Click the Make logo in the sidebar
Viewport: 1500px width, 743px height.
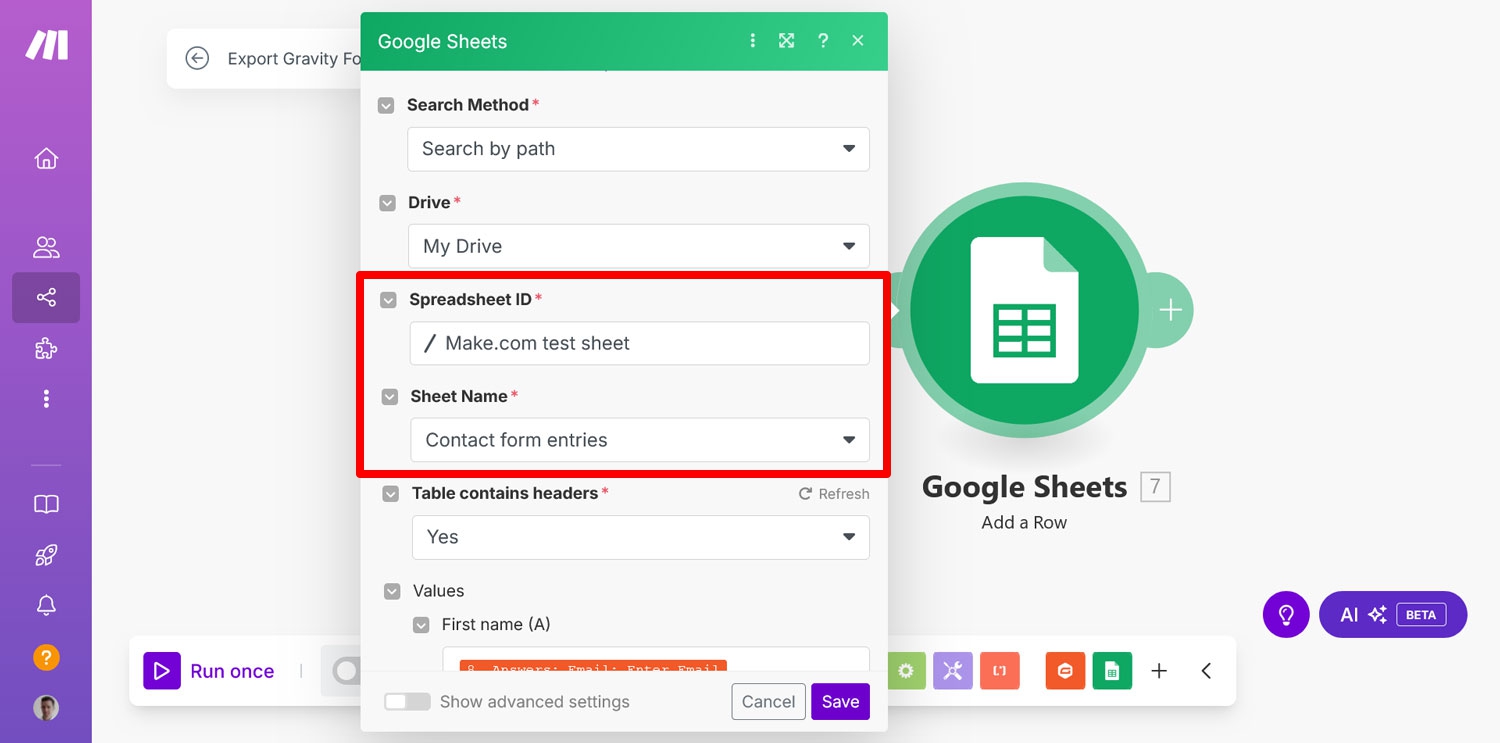46,45
